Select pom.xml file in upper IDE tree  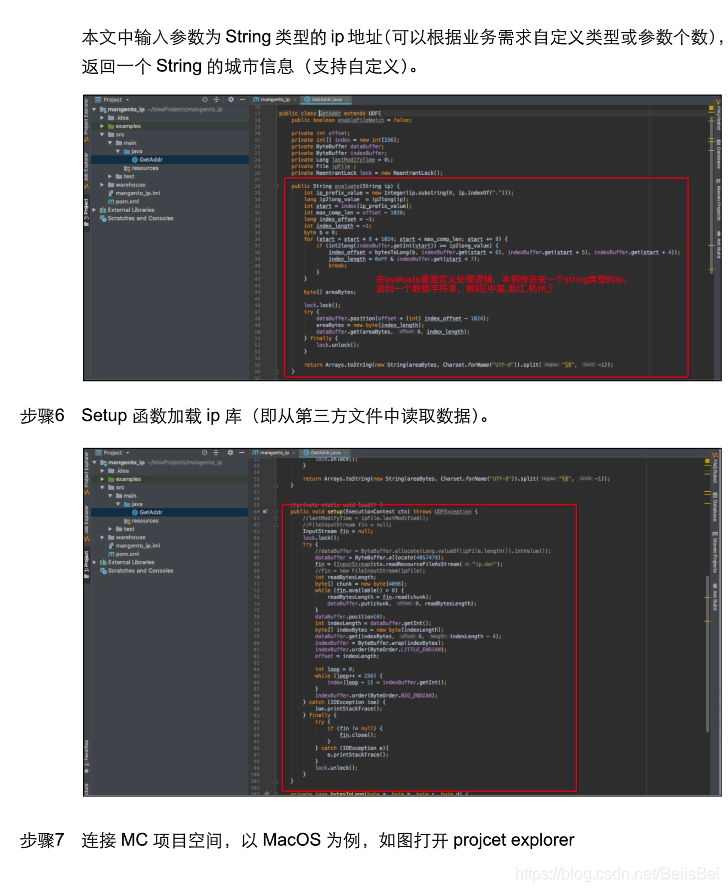pyautogui.click(x=123, y=201)
